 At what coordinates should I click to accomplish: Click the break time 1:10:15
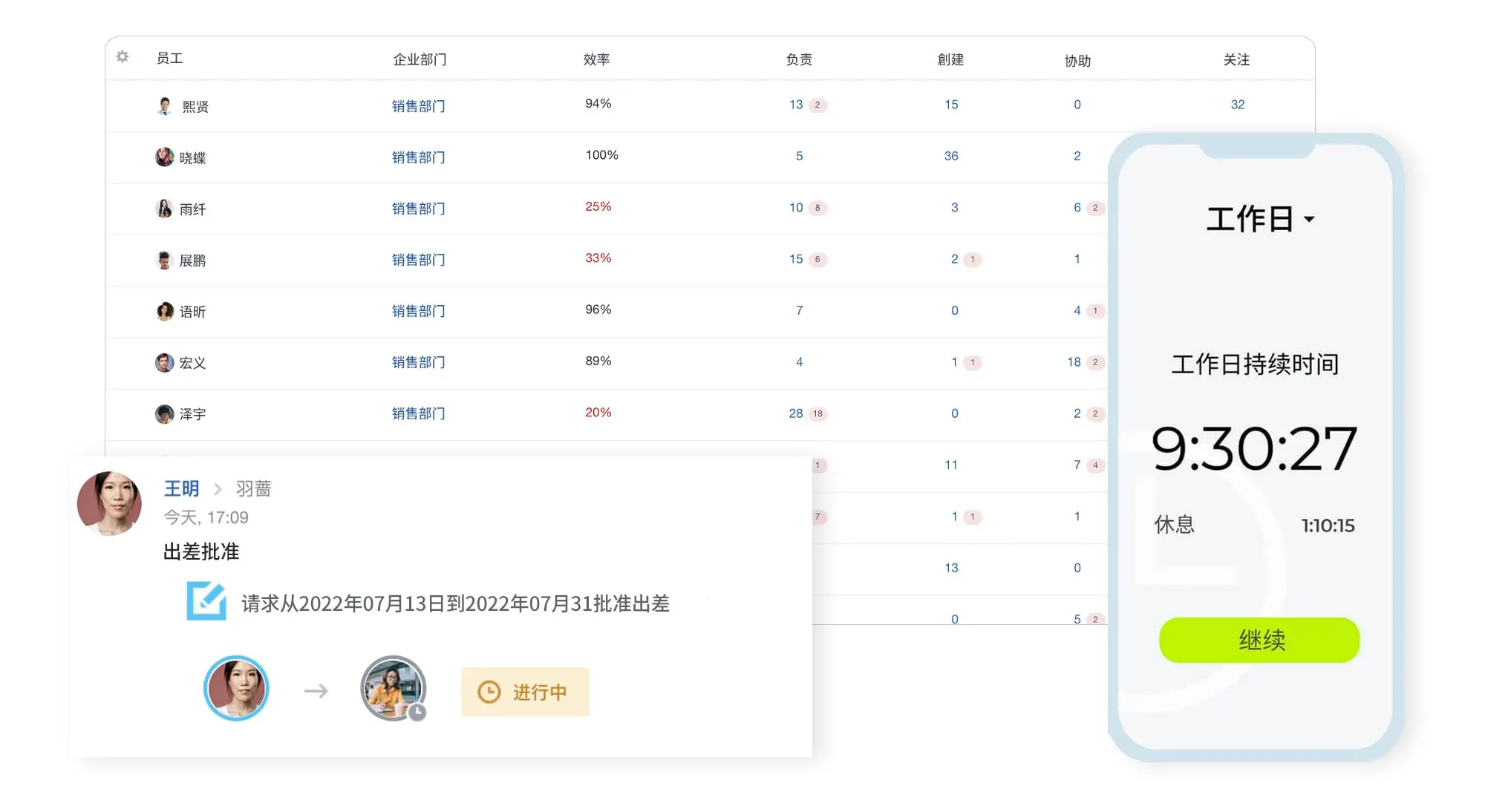click(1328, 525)
